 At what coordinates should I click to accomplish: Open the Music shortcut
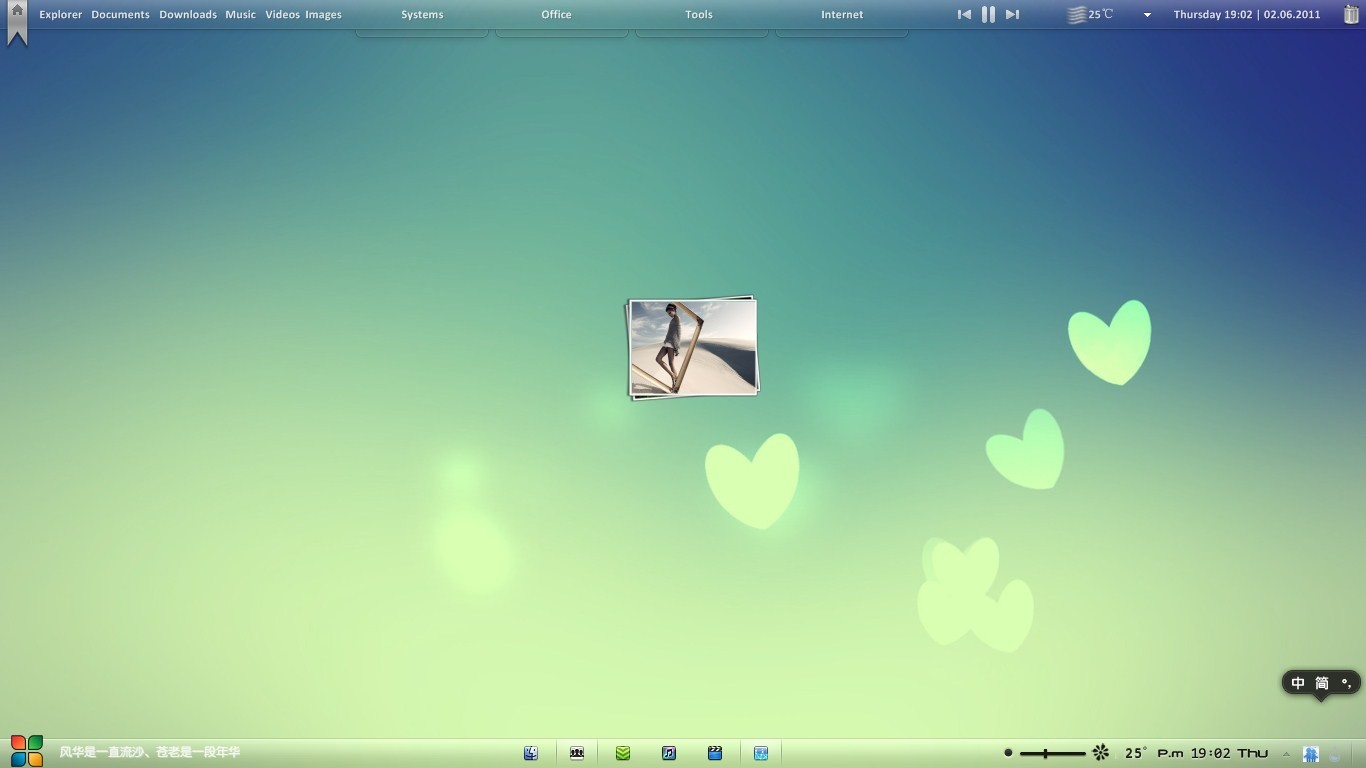point(241,15)
